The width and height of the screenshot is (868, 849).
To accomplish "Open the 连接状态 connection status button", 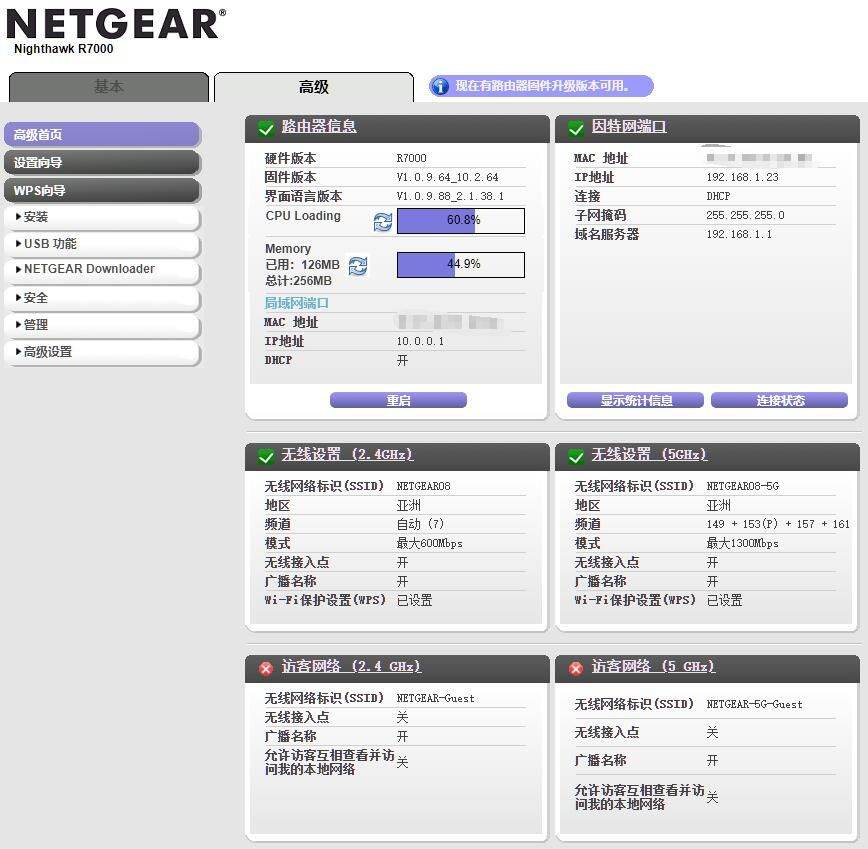I will coord(779,400).
